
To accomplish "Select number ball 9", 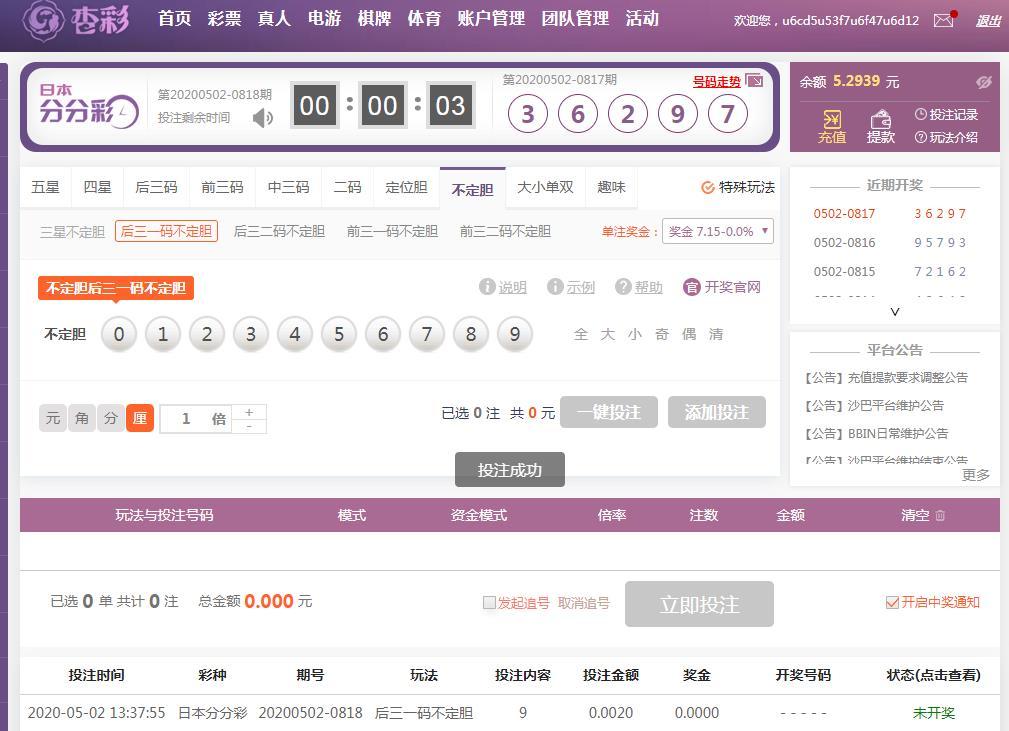I will pos(515,334).
